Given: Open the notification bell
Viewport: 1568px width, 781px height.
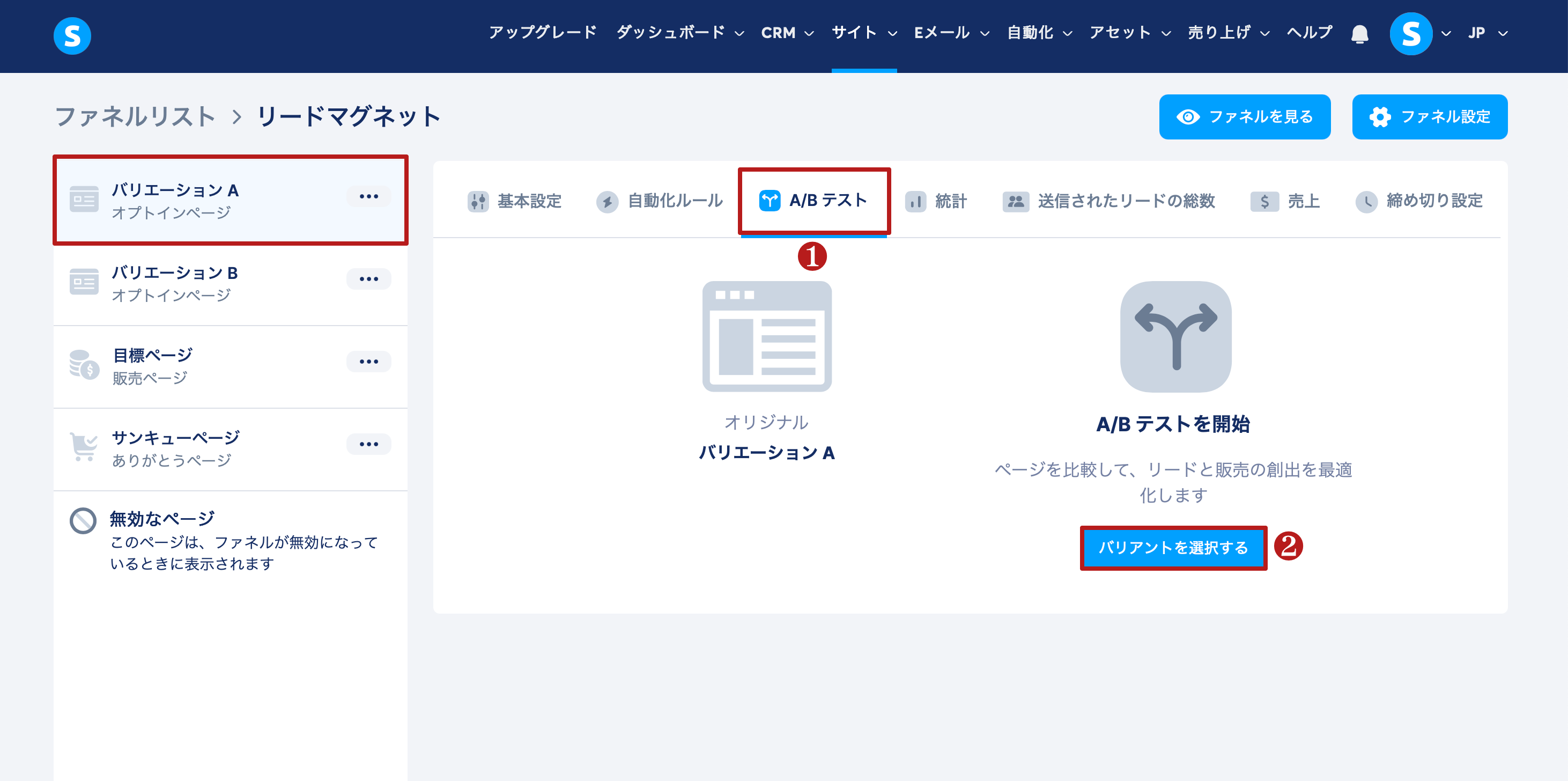Looking at the screenshot, I should (1359, 34).
